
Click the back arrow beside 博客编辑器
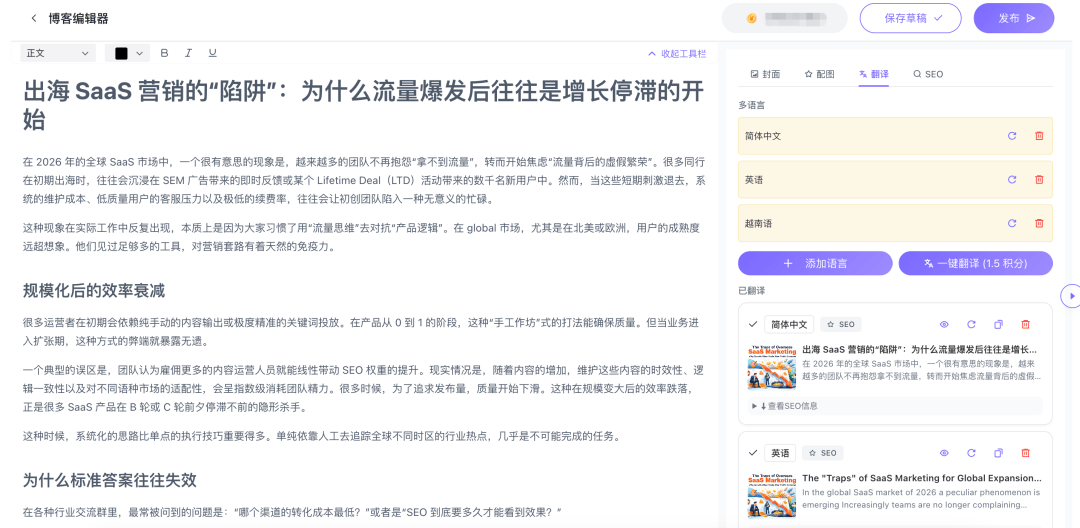[34, 18]
